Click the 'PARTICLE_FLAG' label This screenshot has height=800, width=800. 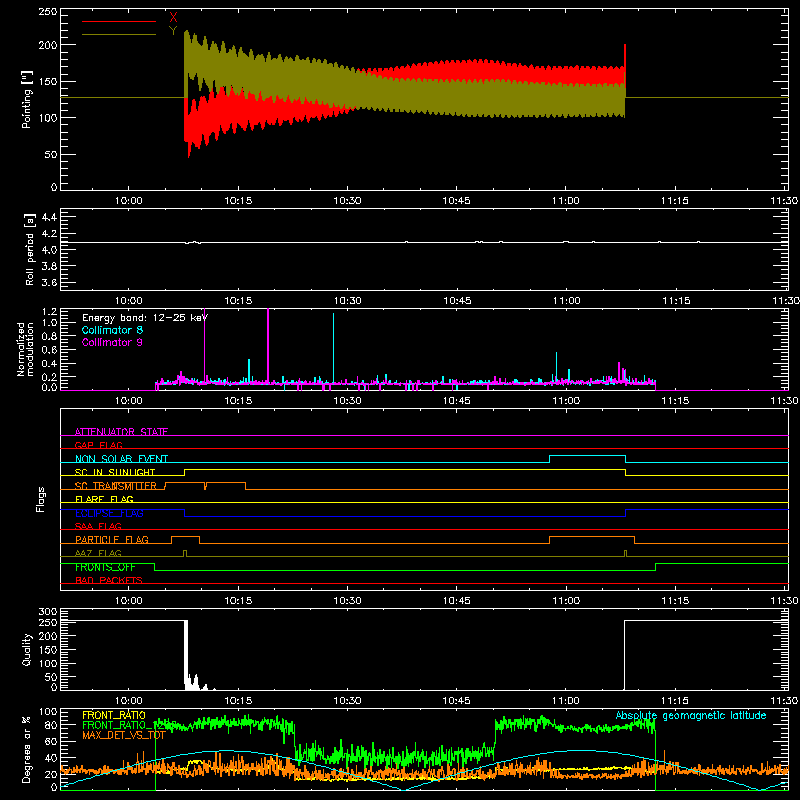tap(112, 539)
